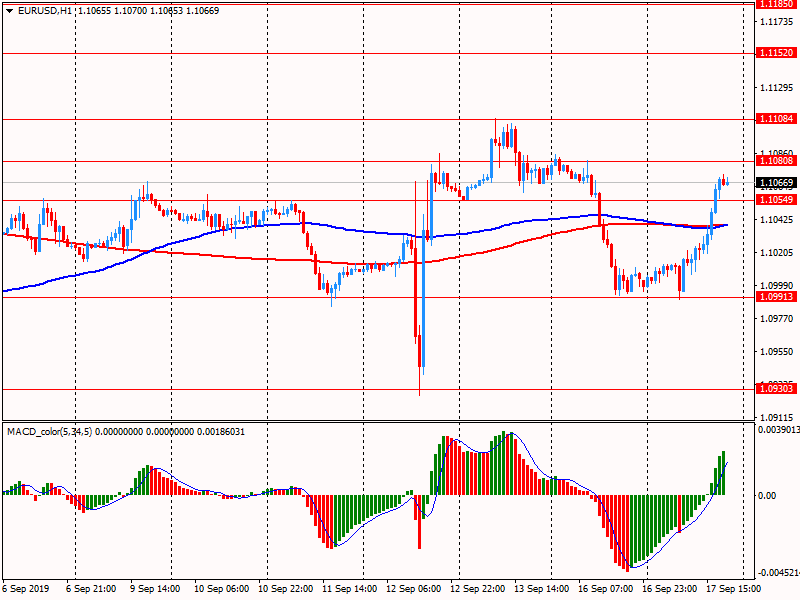Select the 12 Sep 06:00 time axis label
This screenshot has height=600, width=800.
tap(414, 589)
